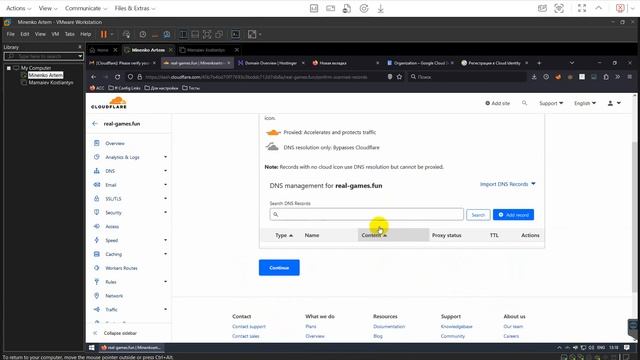The width and height of the screenshot is (640, 360).
Task: Open Firefox downloads arrow icon
Action: tap(534, 77)
